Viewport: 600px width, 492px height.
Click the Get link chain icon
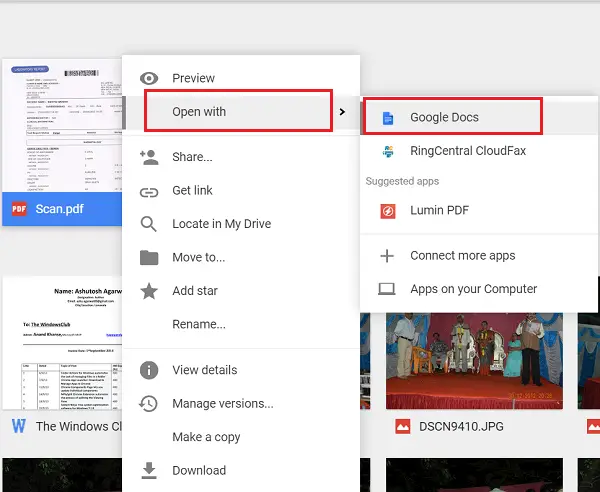point(149,192)
